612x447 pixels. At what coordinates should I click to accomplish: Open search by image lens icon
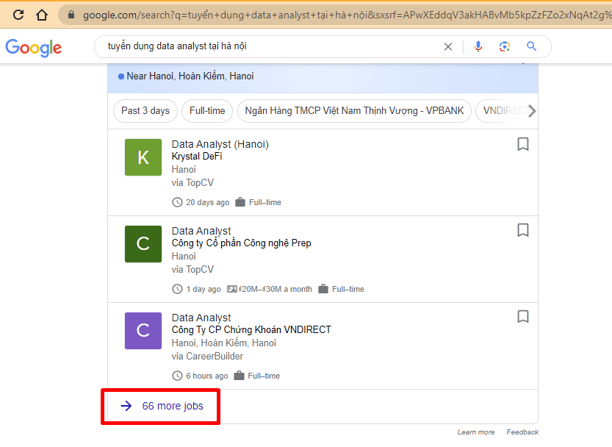click(504, 46)
